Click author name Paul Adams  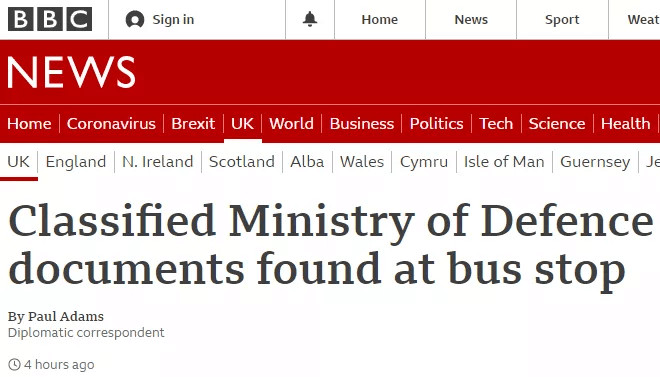(x=66, y=316)
